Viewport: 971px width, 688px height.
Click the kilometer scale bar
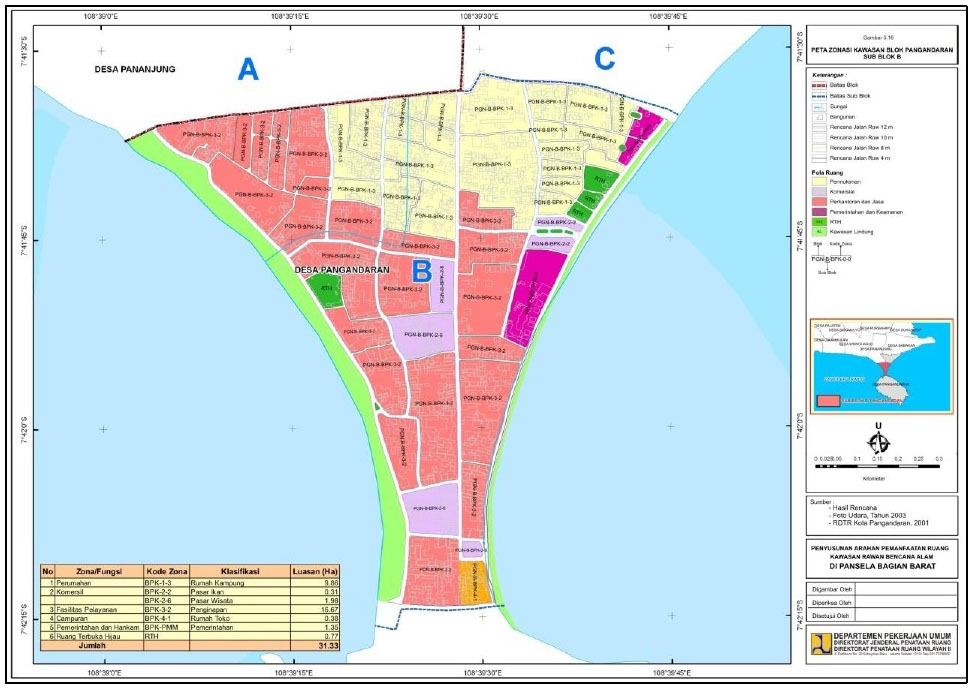(x=877, y=465)
